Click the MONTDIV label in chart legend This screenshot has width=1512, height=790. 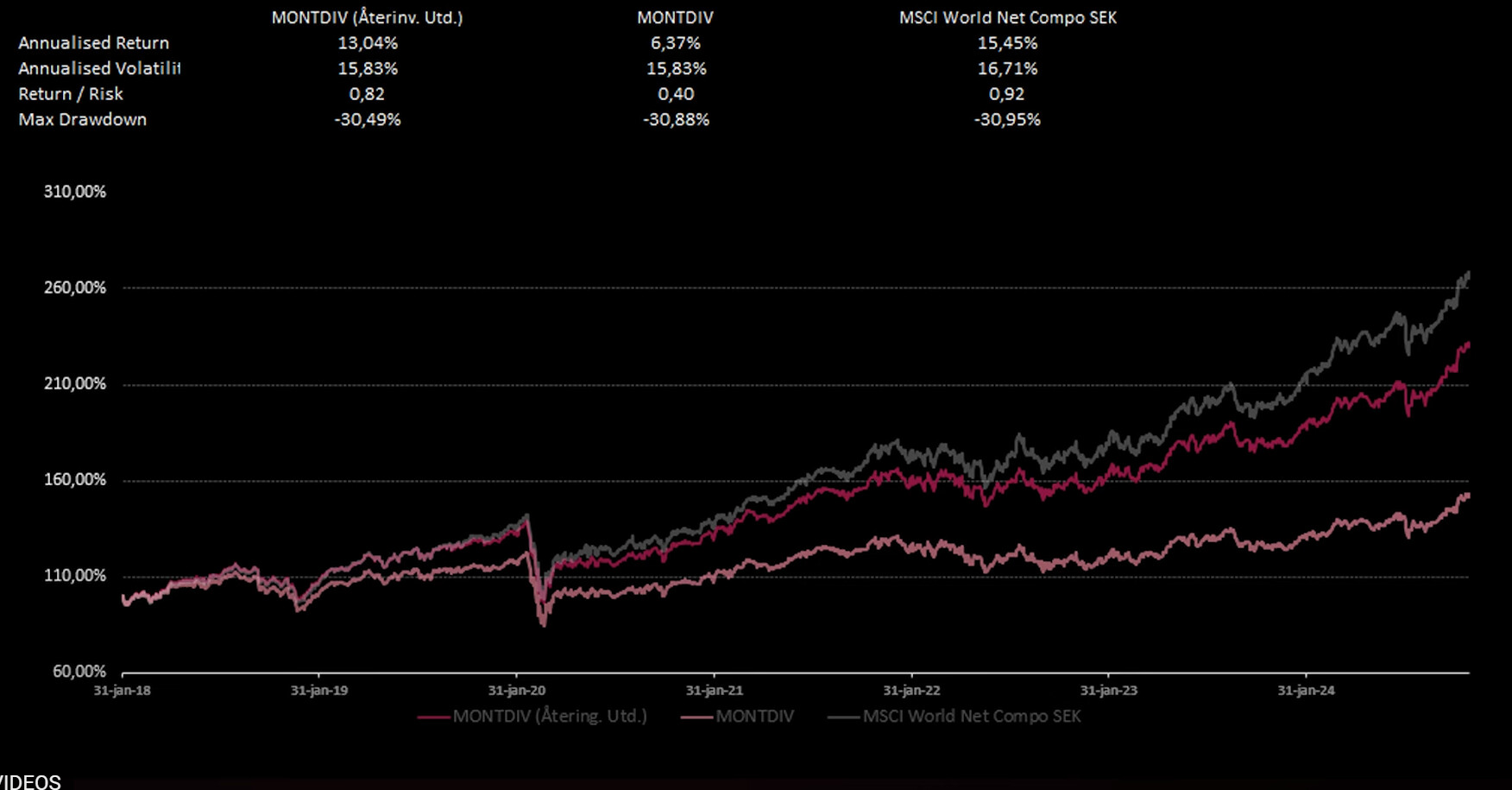(754, 716)
